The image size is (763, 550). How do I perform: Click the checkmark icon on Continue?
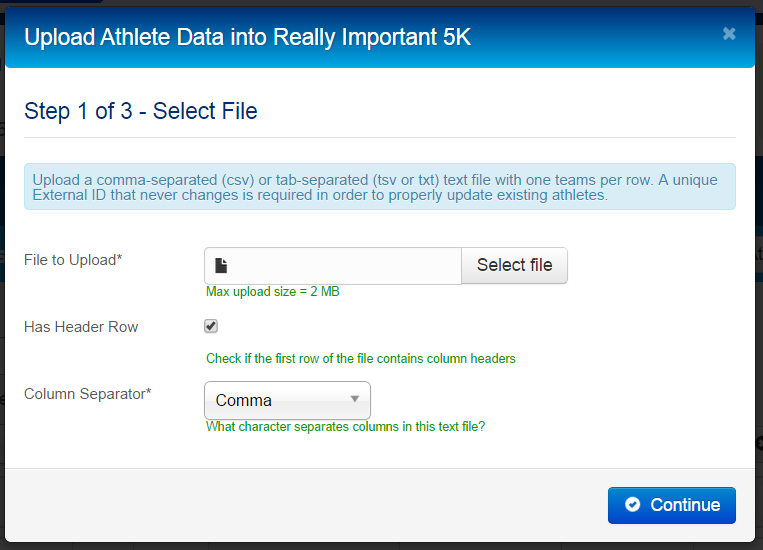tap(632, 505)
